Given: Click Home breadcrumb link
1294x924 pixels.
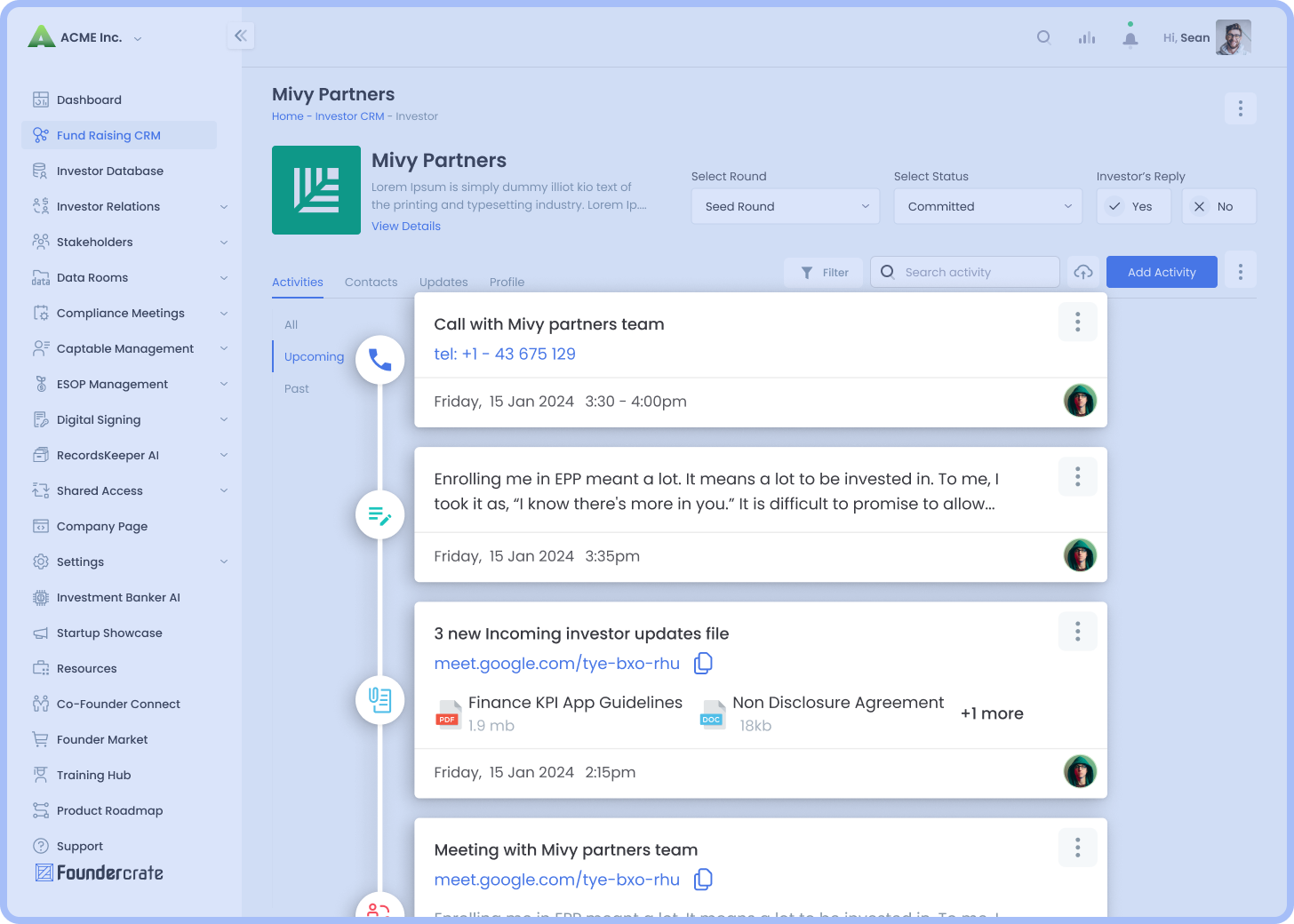Looking at the screenshot, I should [288, 116].
